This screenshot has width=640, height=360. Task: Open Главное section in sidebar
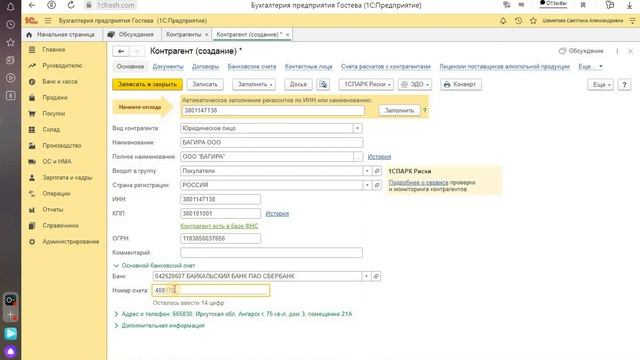[x=53, y=49]
